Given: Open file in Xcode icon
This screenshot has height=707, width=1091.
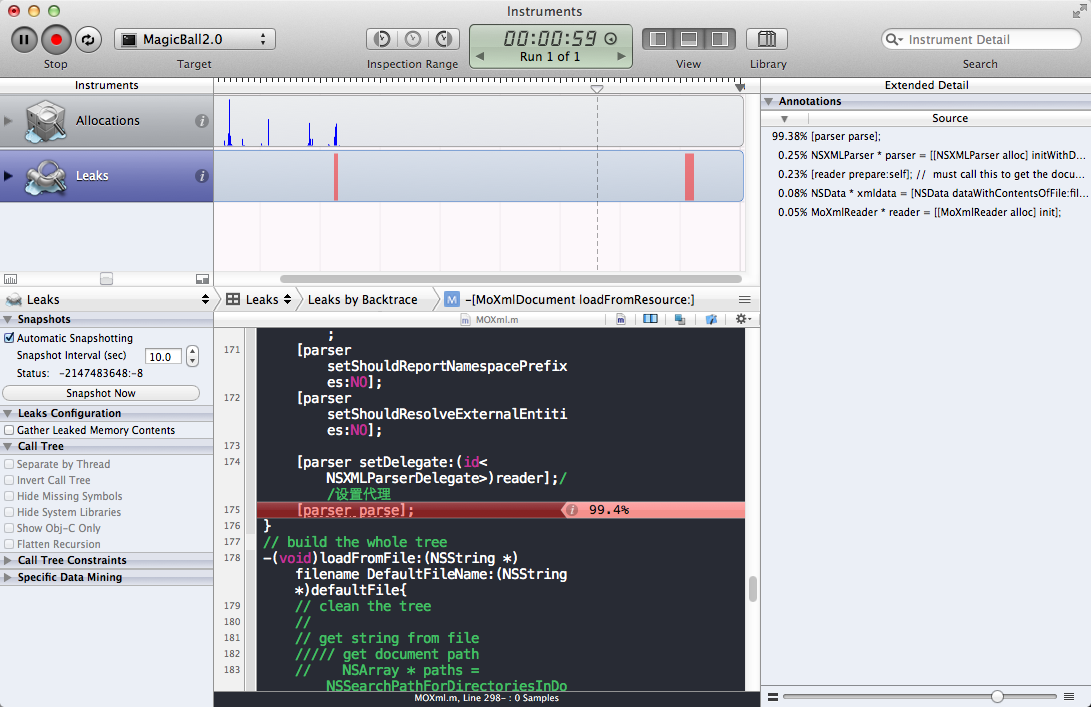Looking at the screenshot, I should pos(710,319).
